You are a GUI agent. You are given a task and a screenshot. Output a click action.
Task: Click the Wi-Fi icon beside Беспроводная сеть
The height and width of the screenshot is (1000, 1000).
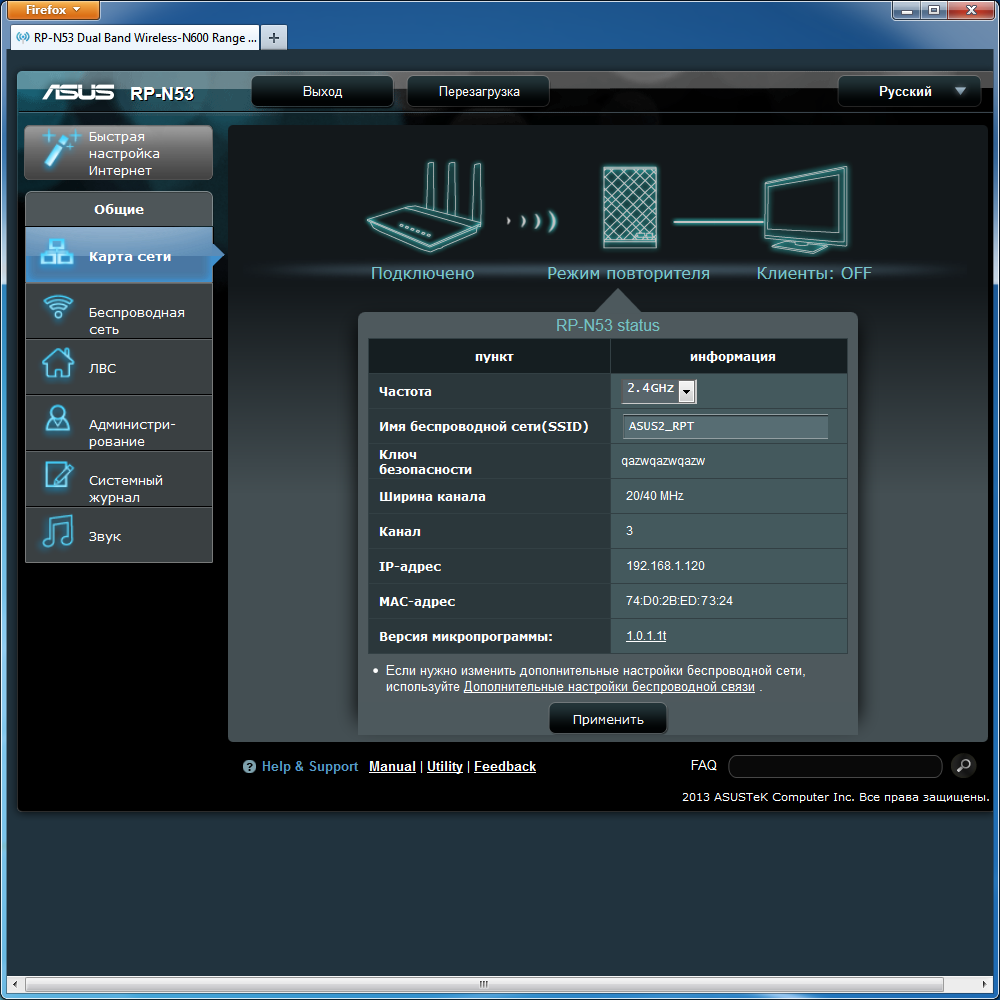[58, 307]
